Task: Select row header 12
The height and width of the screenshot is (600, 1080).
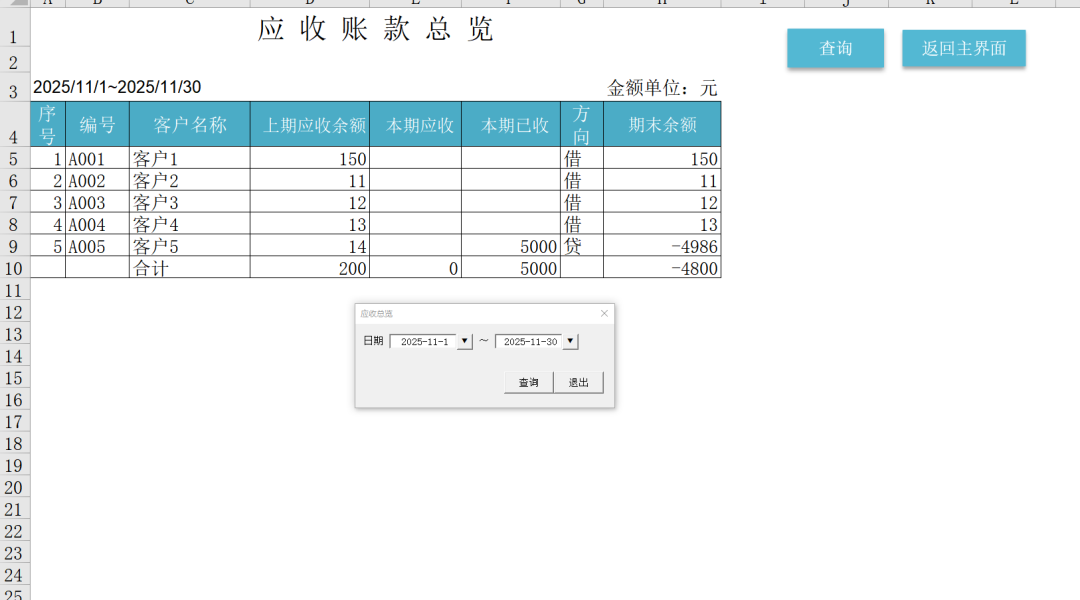Action: (x=14, y=312)
